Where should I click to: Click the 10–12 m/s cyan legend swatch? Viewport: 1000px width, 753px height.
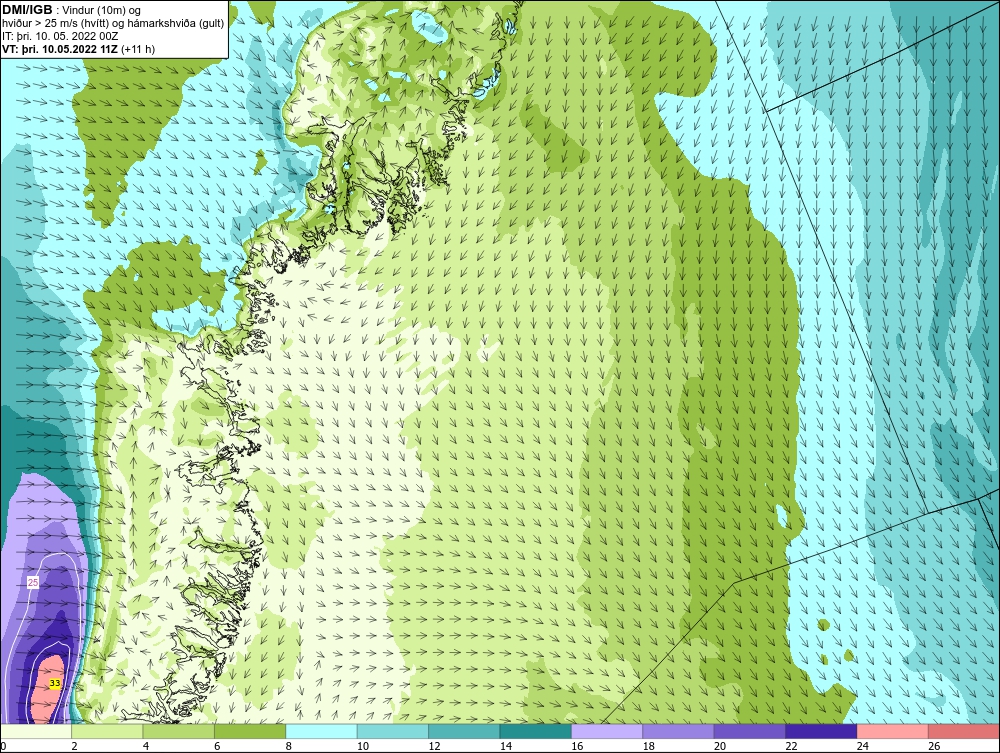(x=393, y=731)
